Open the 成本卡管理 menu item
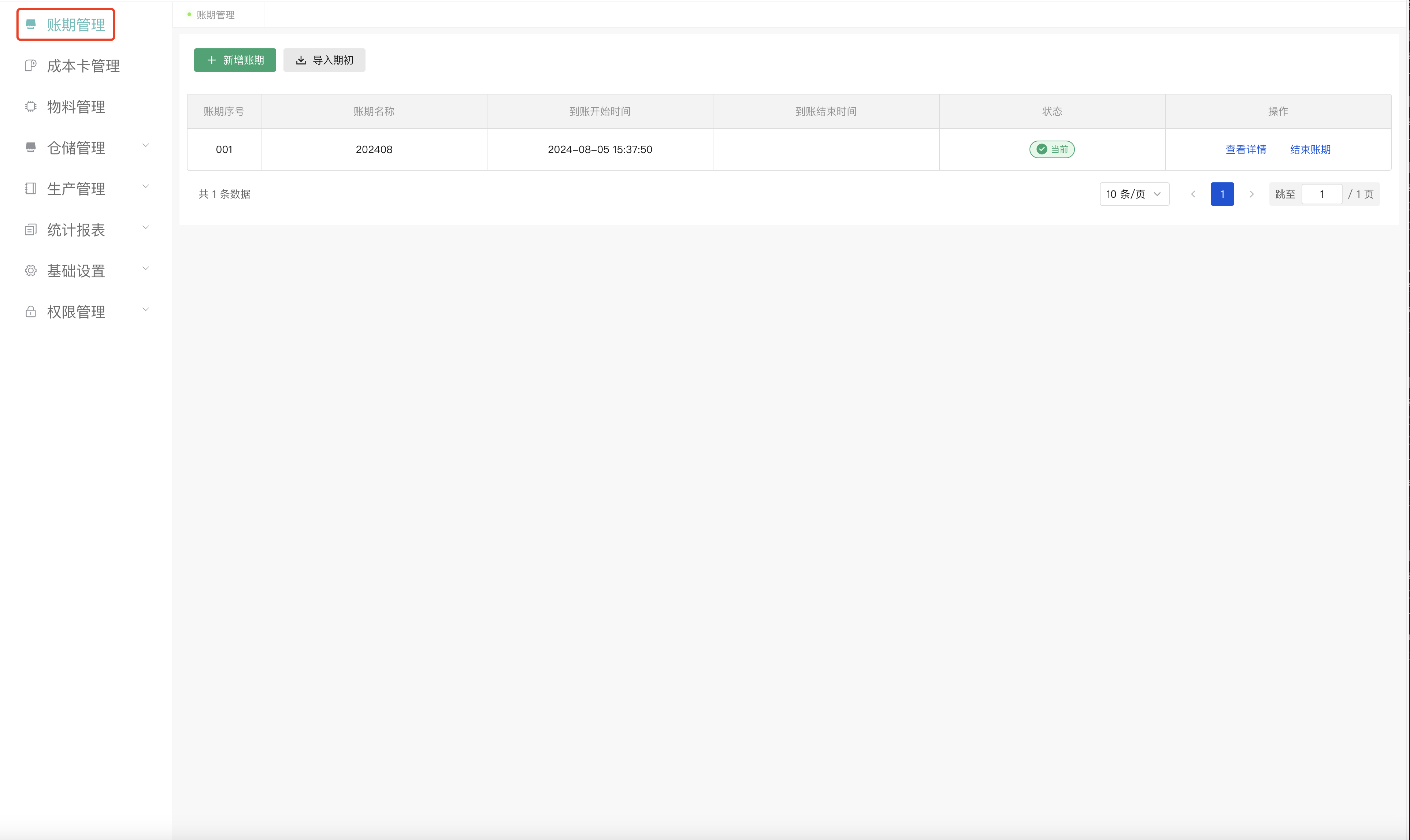1410x840 pixels. click(83, 66)
